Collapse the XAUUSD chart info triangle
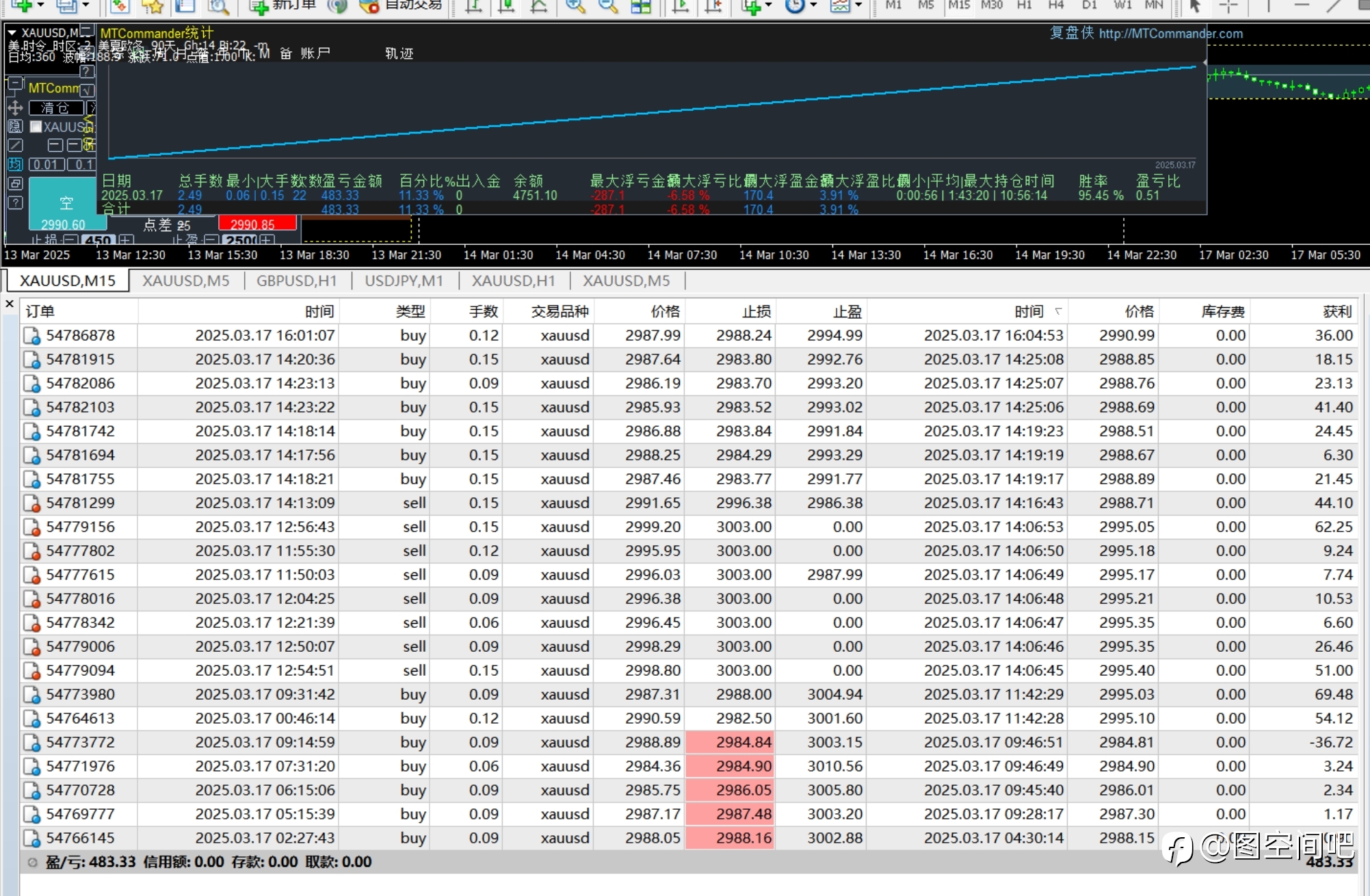This screenshot has width=1370, height=896. coord(12,32)
